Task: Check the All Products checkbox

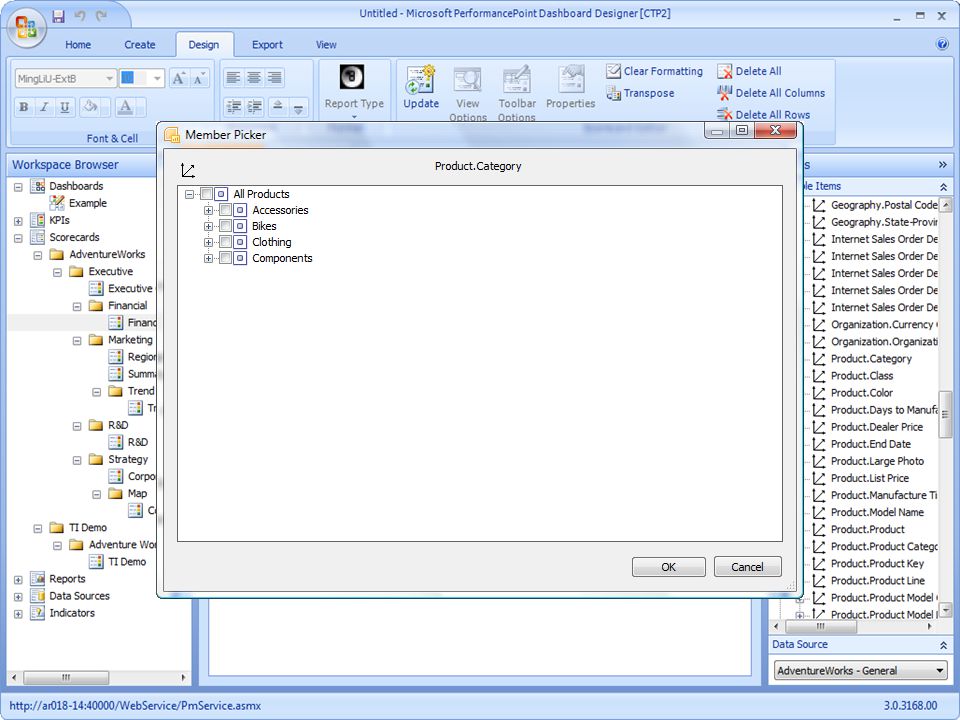Action: 206,194
